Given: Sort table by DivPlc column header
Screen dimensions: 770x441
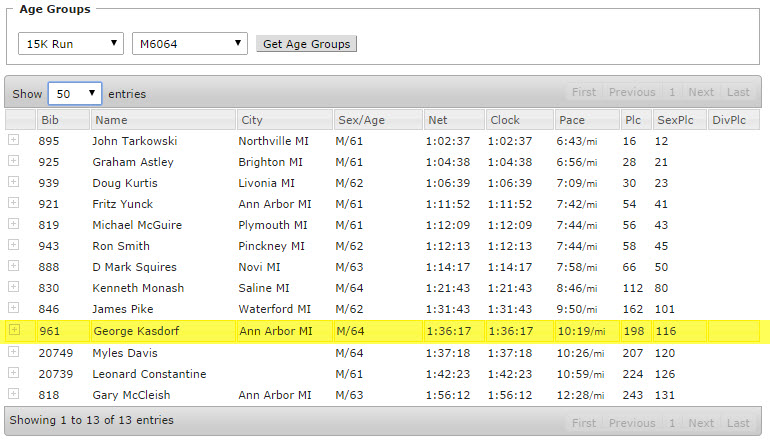Looking at the screenshot, I should tap(735, 120).
